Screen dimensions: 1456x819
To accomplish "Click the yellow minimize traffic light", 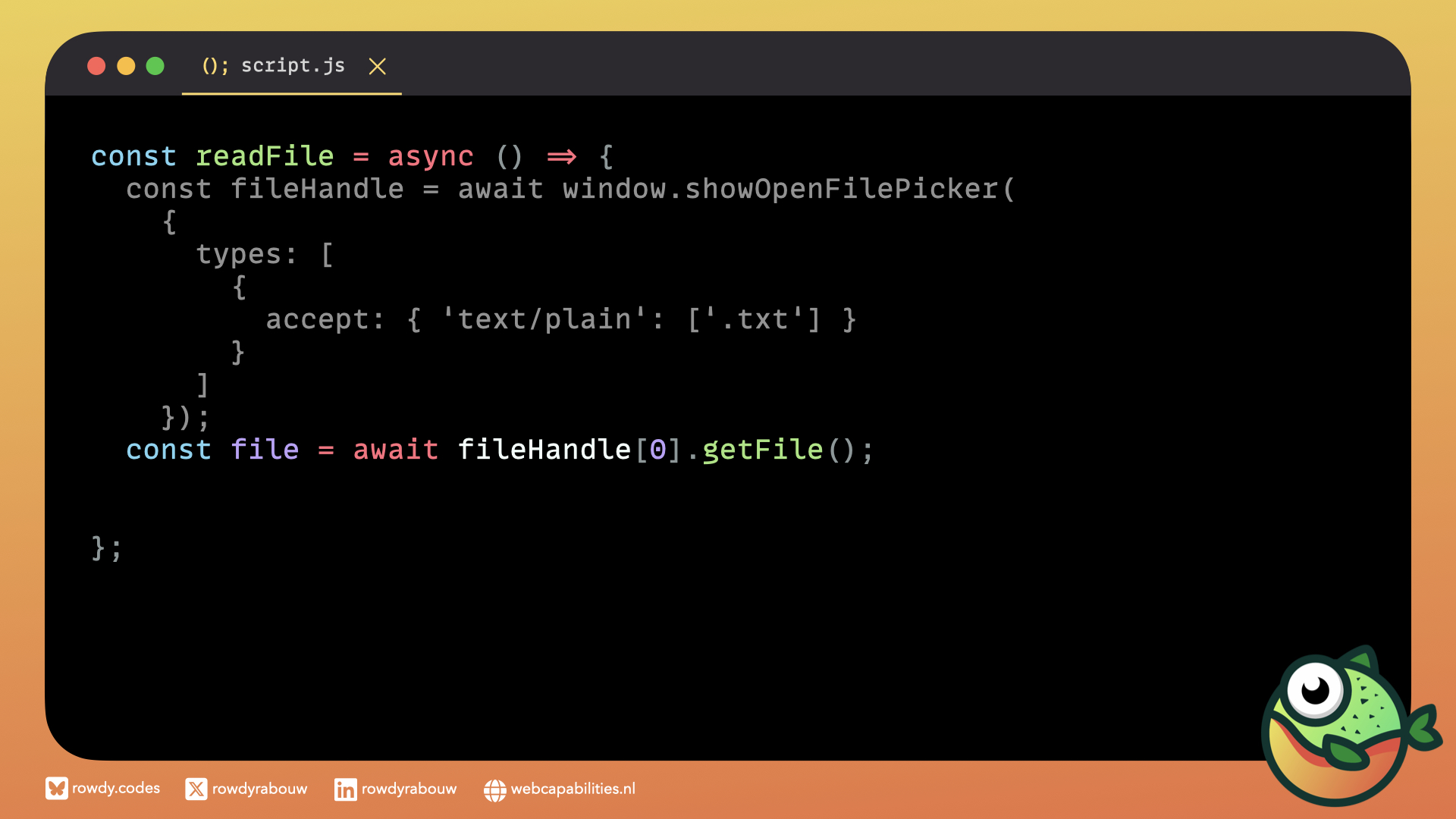I will click(x=126, y=67).
